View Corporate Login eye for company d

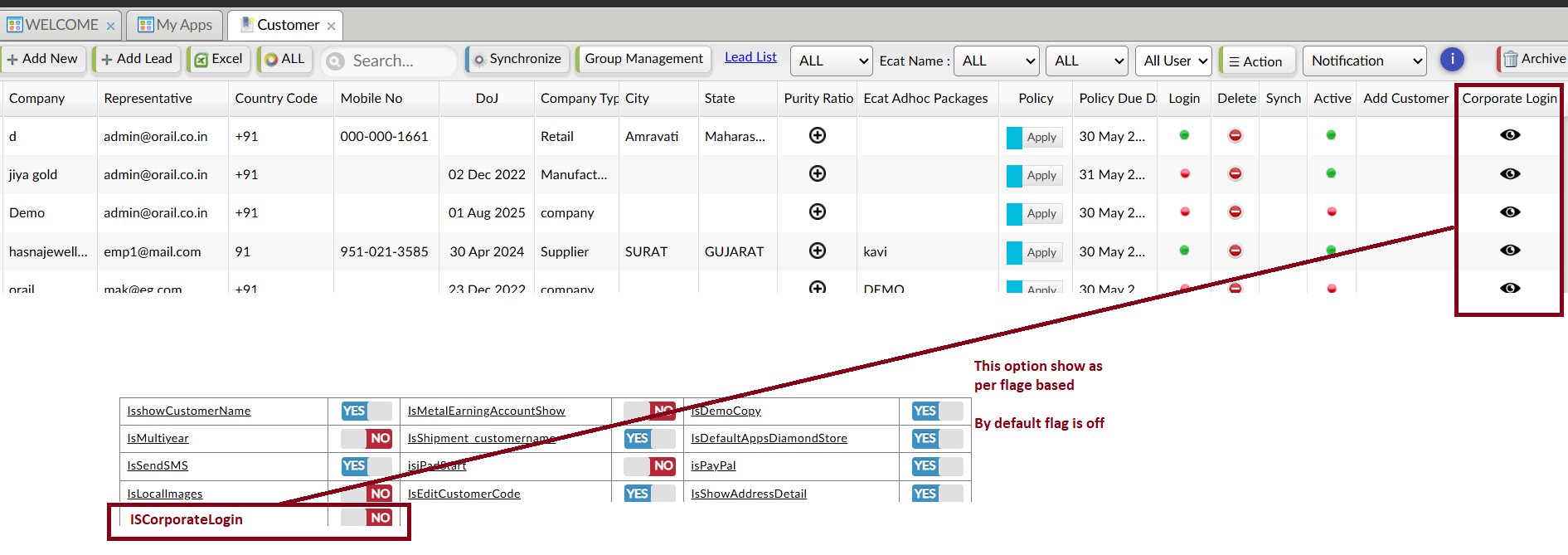(1509, 135)
